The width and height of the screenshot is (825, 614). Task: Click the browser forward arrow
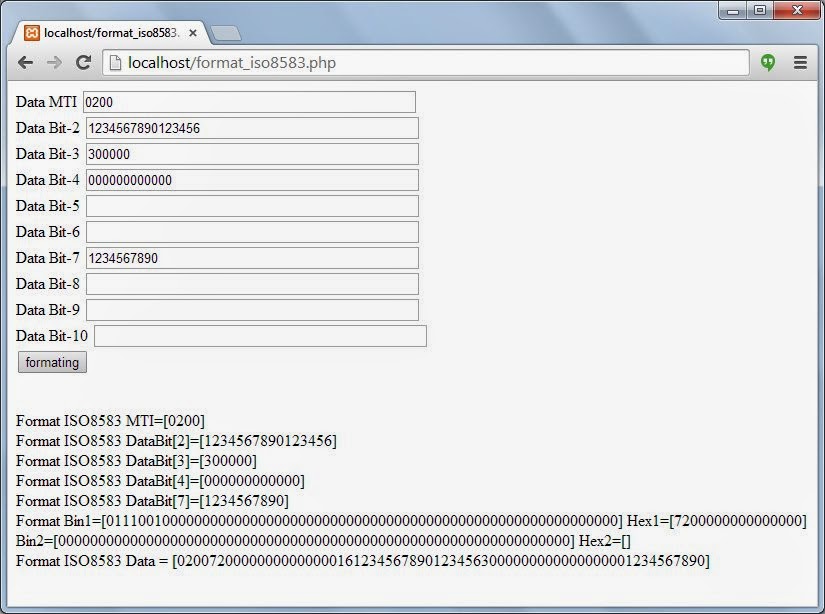tap(54, 63)
